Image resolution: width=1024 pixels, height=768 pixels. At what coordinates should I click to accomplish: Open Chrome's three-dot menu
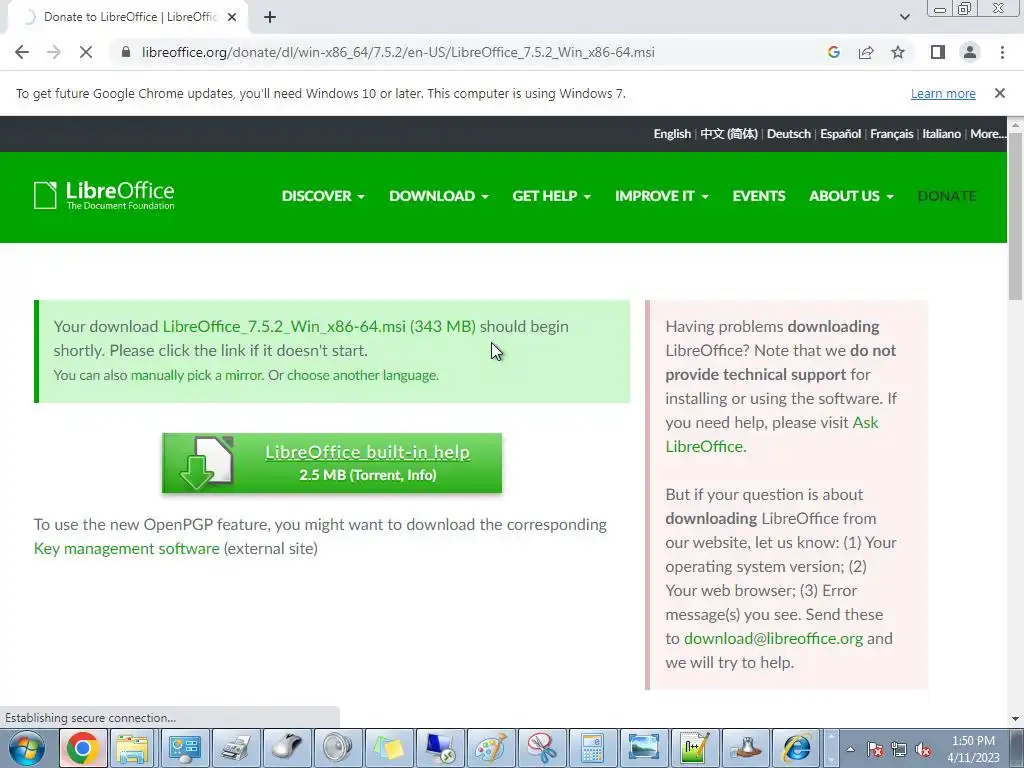point(1002,52)
